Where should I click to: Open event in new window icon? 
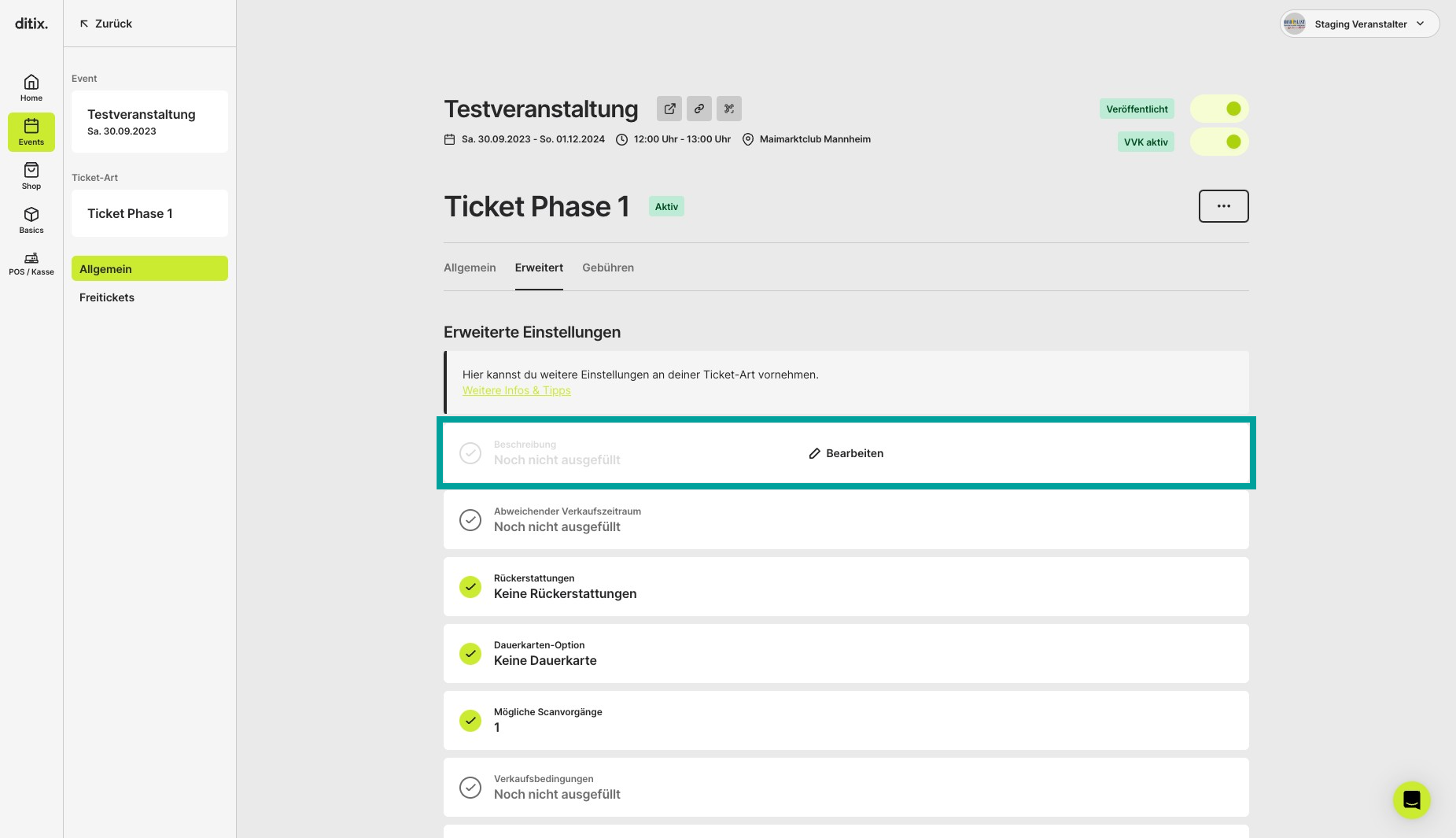click(669, 109)
